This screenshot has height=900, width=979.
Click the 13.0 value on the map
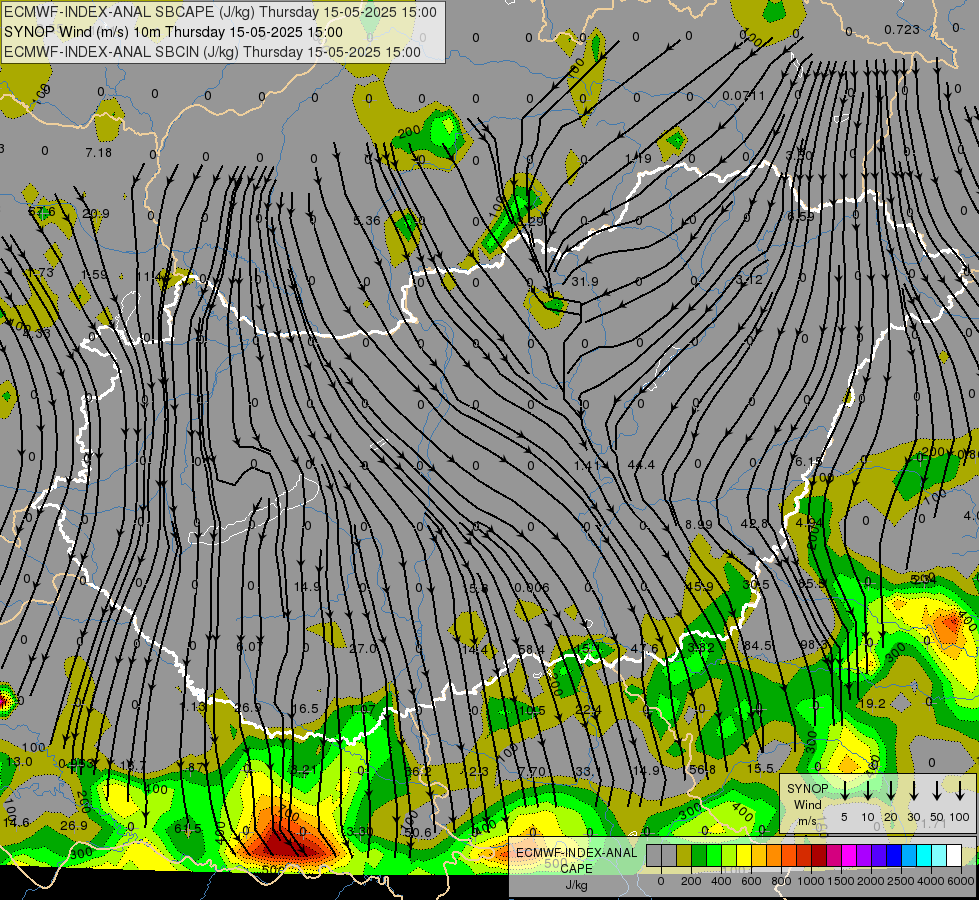(x=19, y=761)
